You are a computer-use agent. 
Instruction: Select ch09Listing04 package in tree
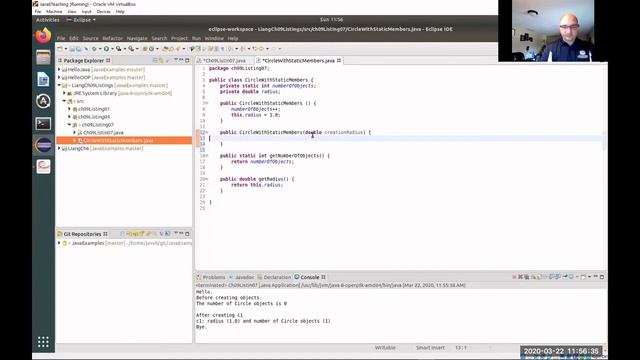[x=94, y=117]
